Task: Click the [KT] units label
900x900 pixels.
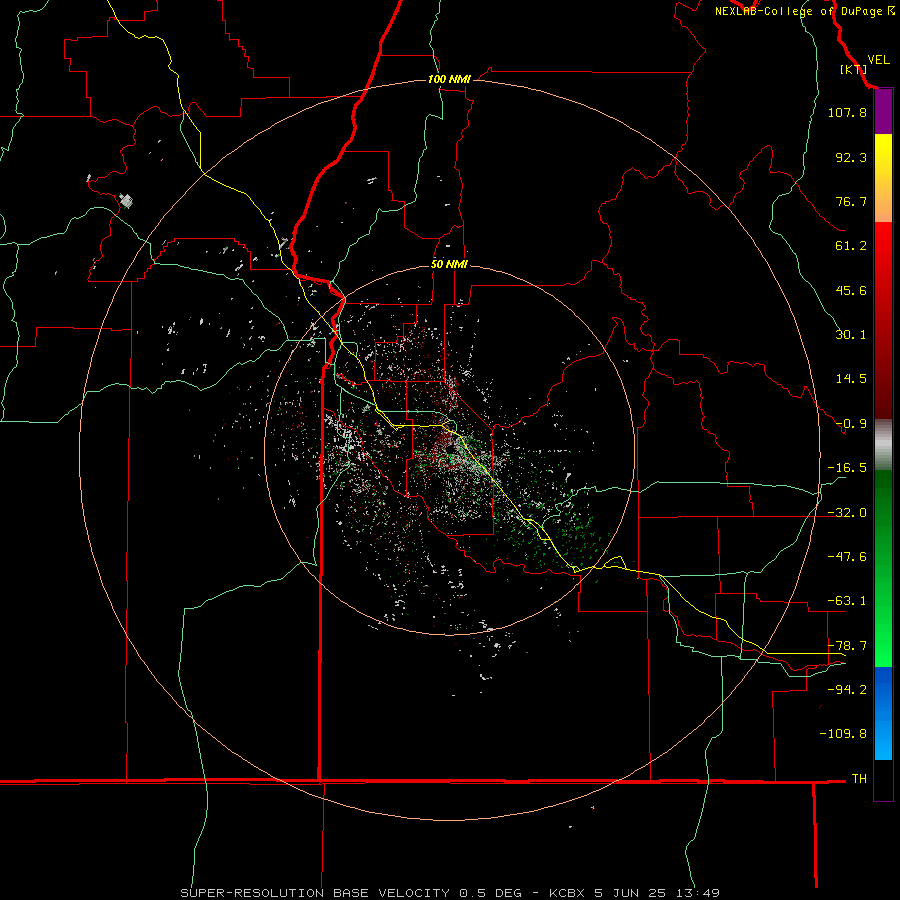Action: pos(853,69)
